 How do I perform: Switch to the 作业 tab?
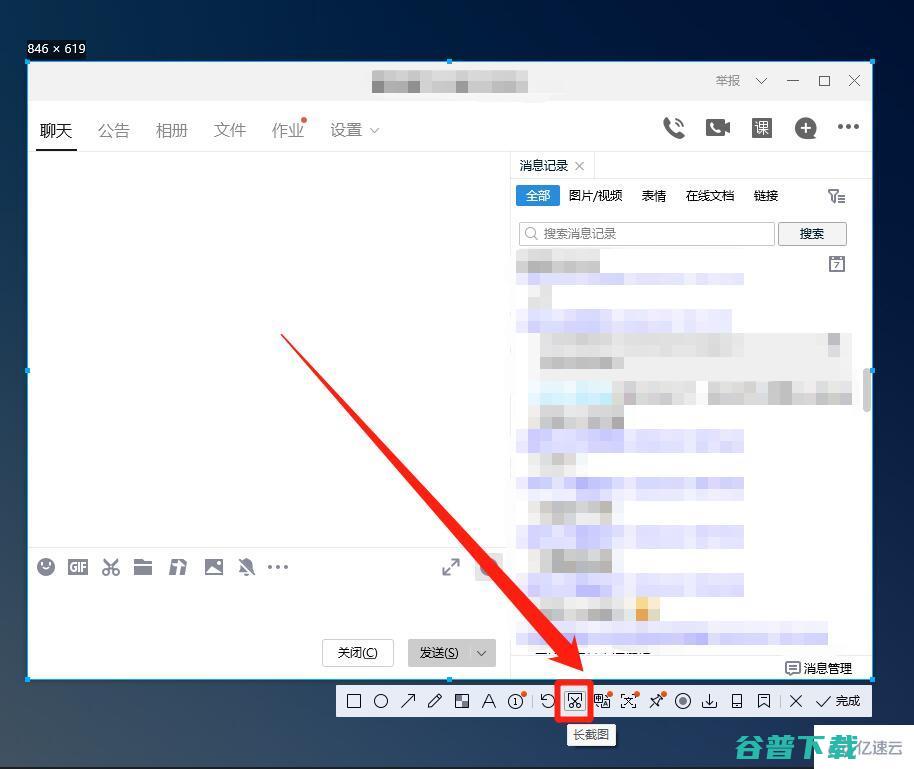(x=289, y=129)
